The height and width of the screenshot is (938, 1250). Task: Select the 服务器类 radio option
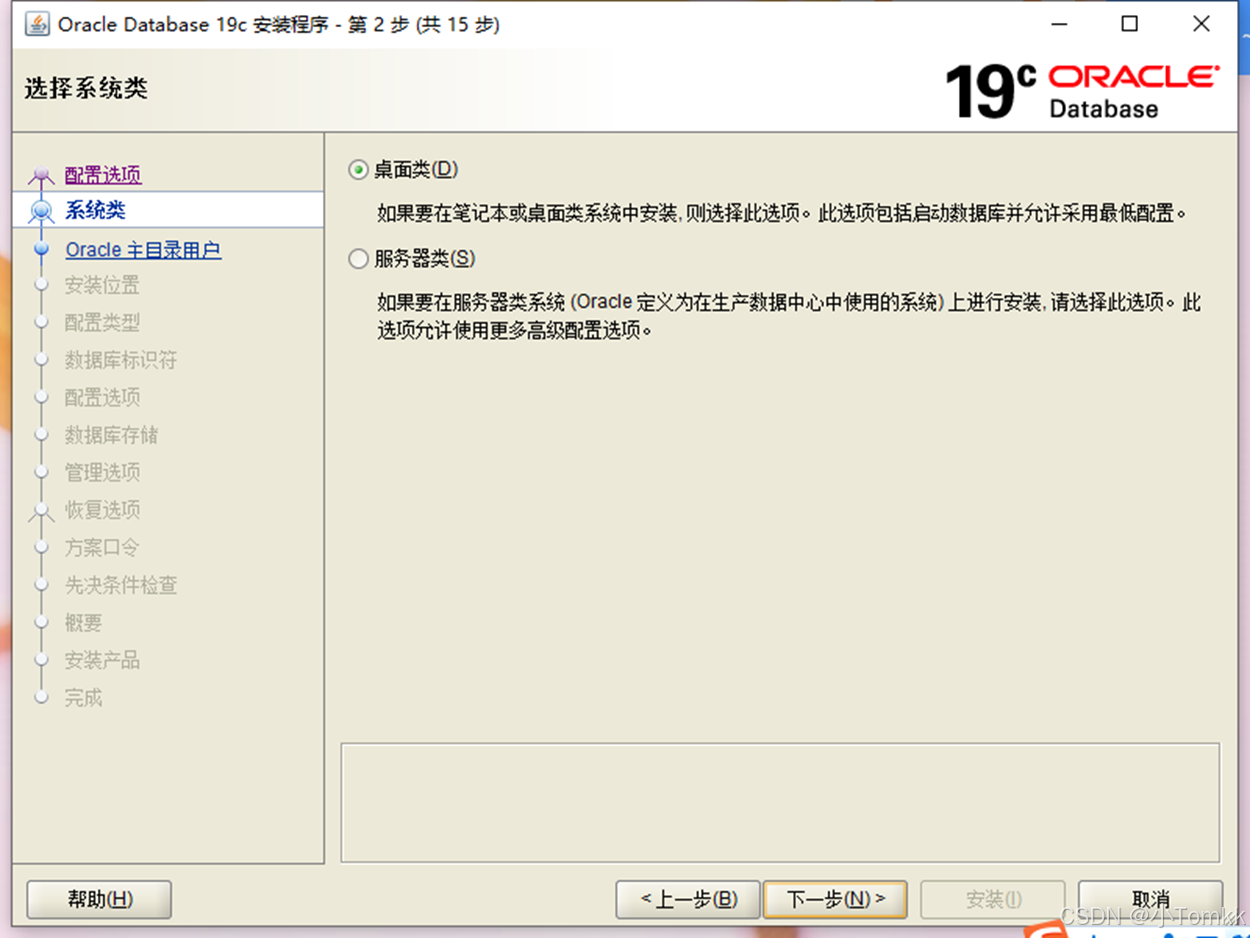click(x=357, y=258)
